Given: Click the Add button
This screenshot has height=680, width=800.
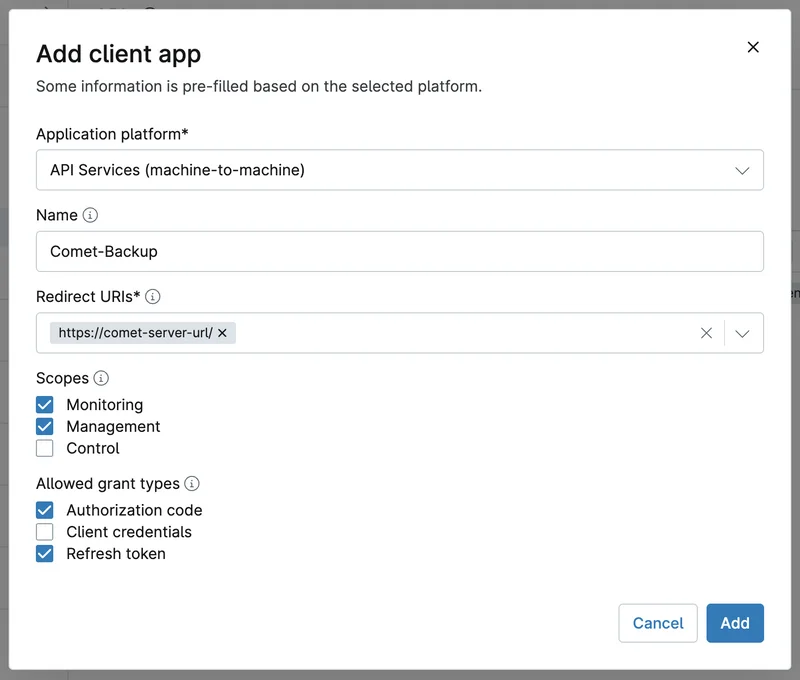Looking at the screenshot, I should (735, 623).
